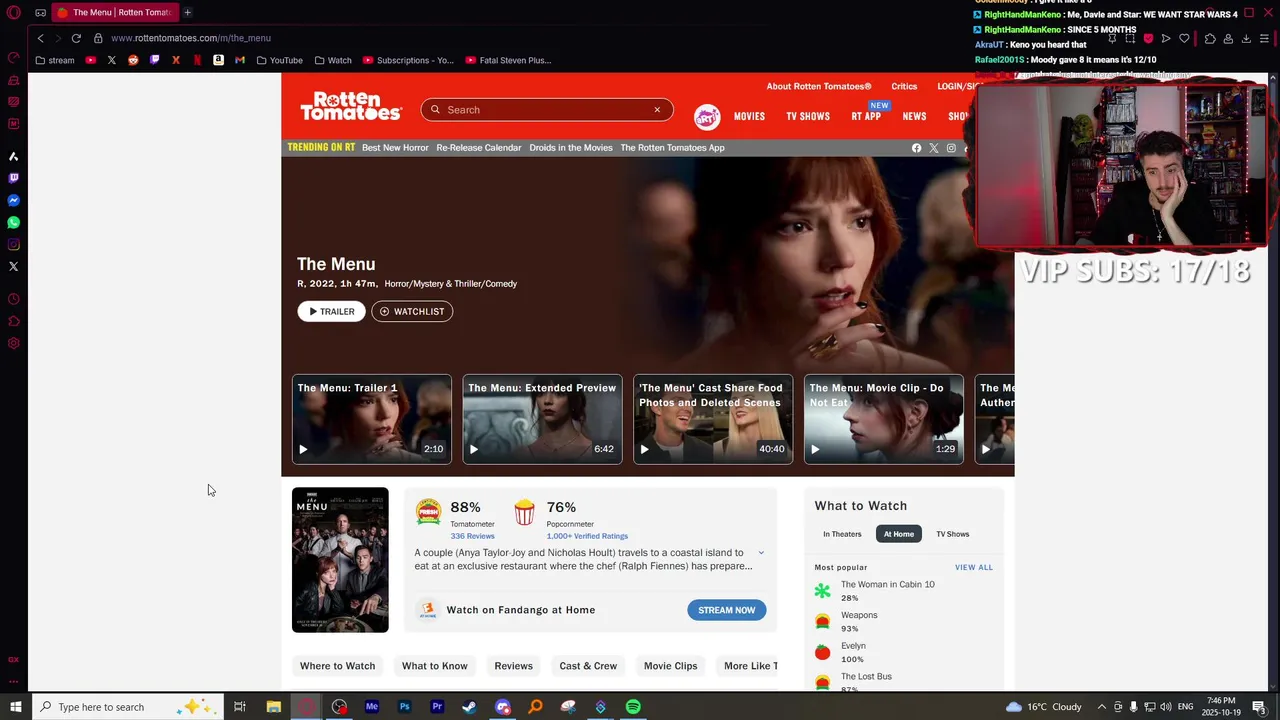Screen dimensions: 1280x720
Task: Open Photoshop from the taskbar
Action: (x=404, y=707)
